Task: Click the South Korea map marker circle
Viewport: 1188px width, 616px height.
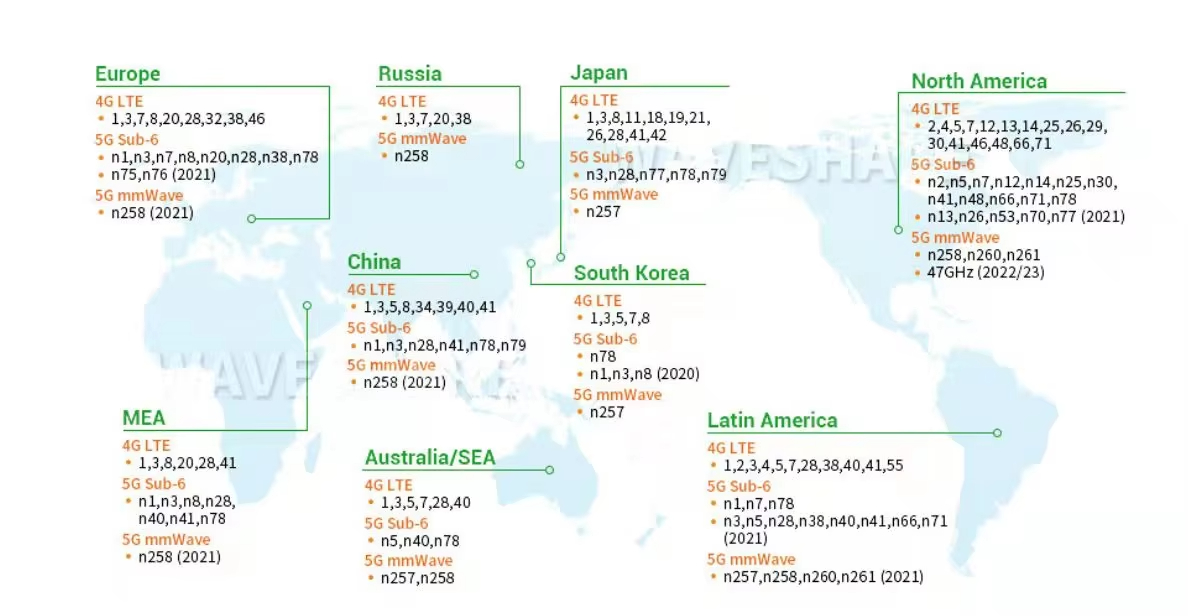Action: click(530, 264)
